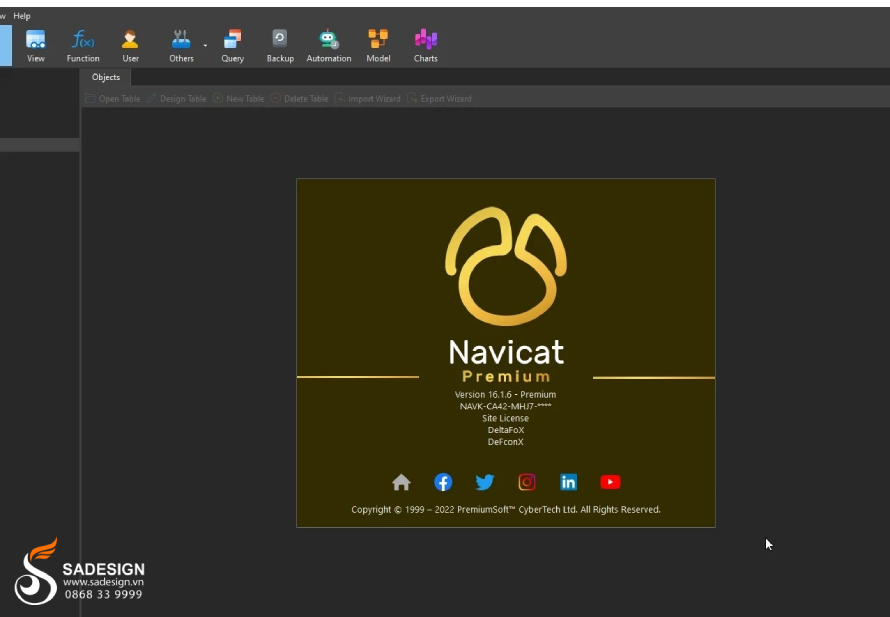Launch the Export Wizard button
Screen dimensions: 890x617
439,99
